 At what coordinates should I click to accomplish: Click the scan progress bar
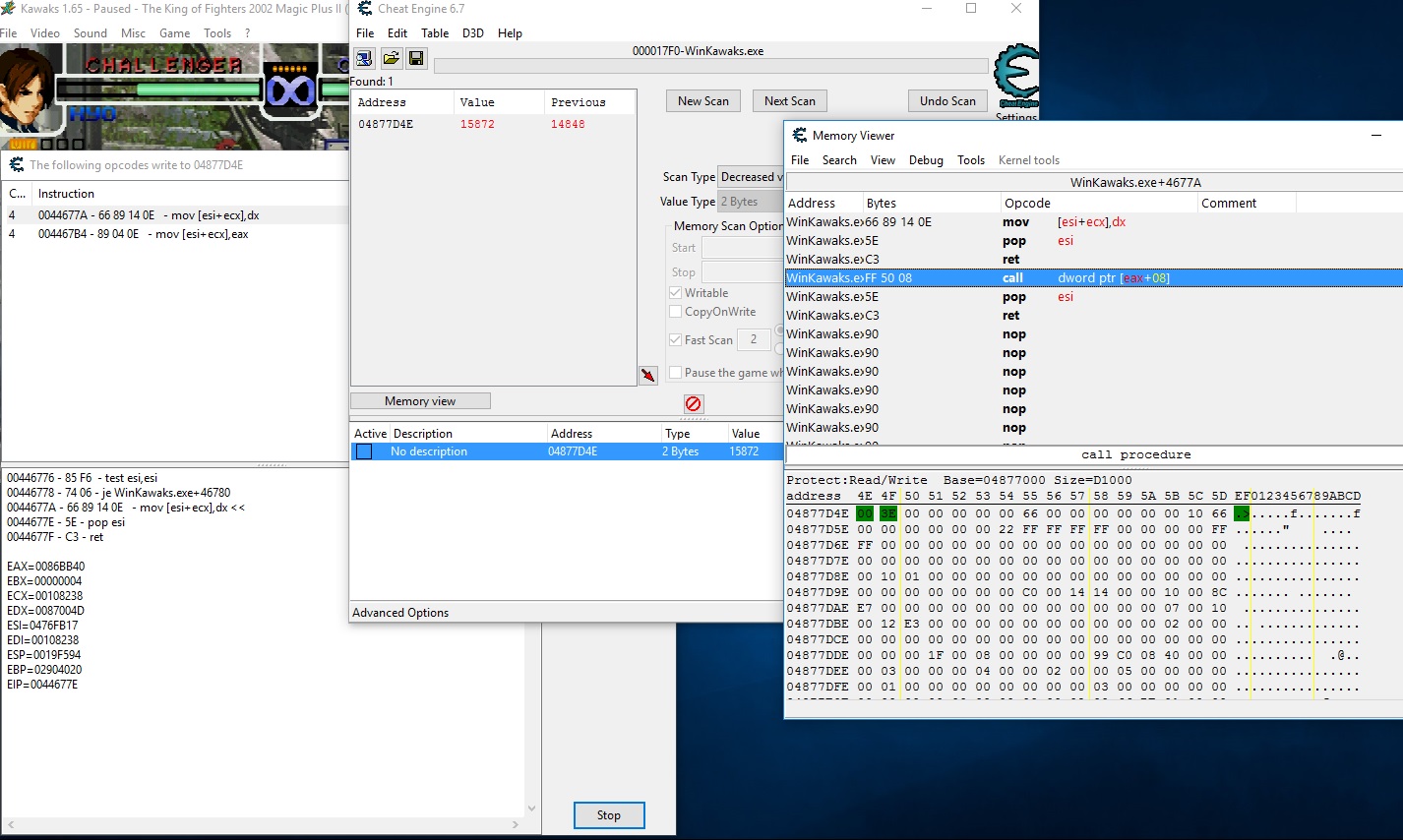point(710,66)
